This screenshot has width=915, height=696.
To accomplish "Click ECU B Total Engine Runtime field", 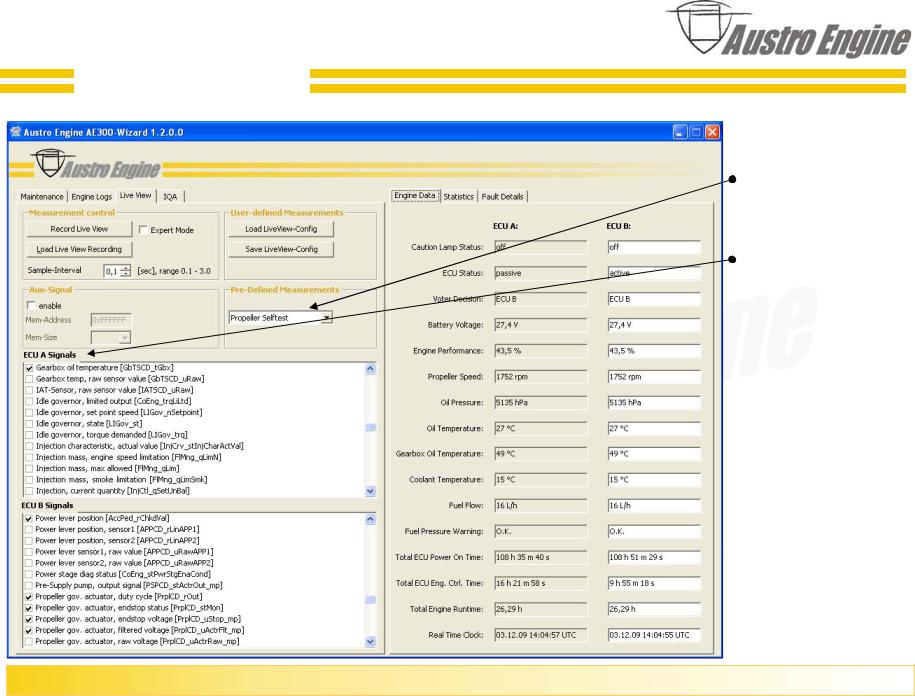I will coord(654,609).
